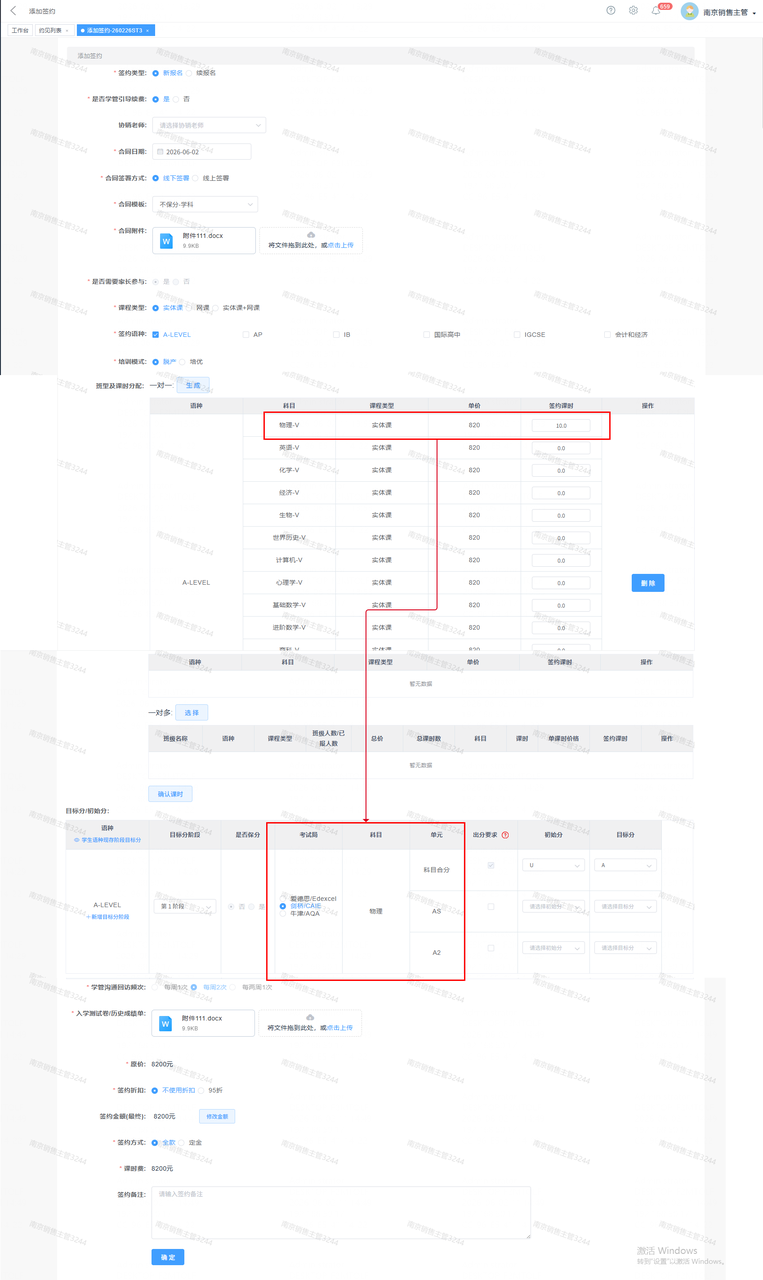The image size is (763, 1280).
Task: Tick the AS unit 出分要求 checkbox
Action: [x=490, y=907]
